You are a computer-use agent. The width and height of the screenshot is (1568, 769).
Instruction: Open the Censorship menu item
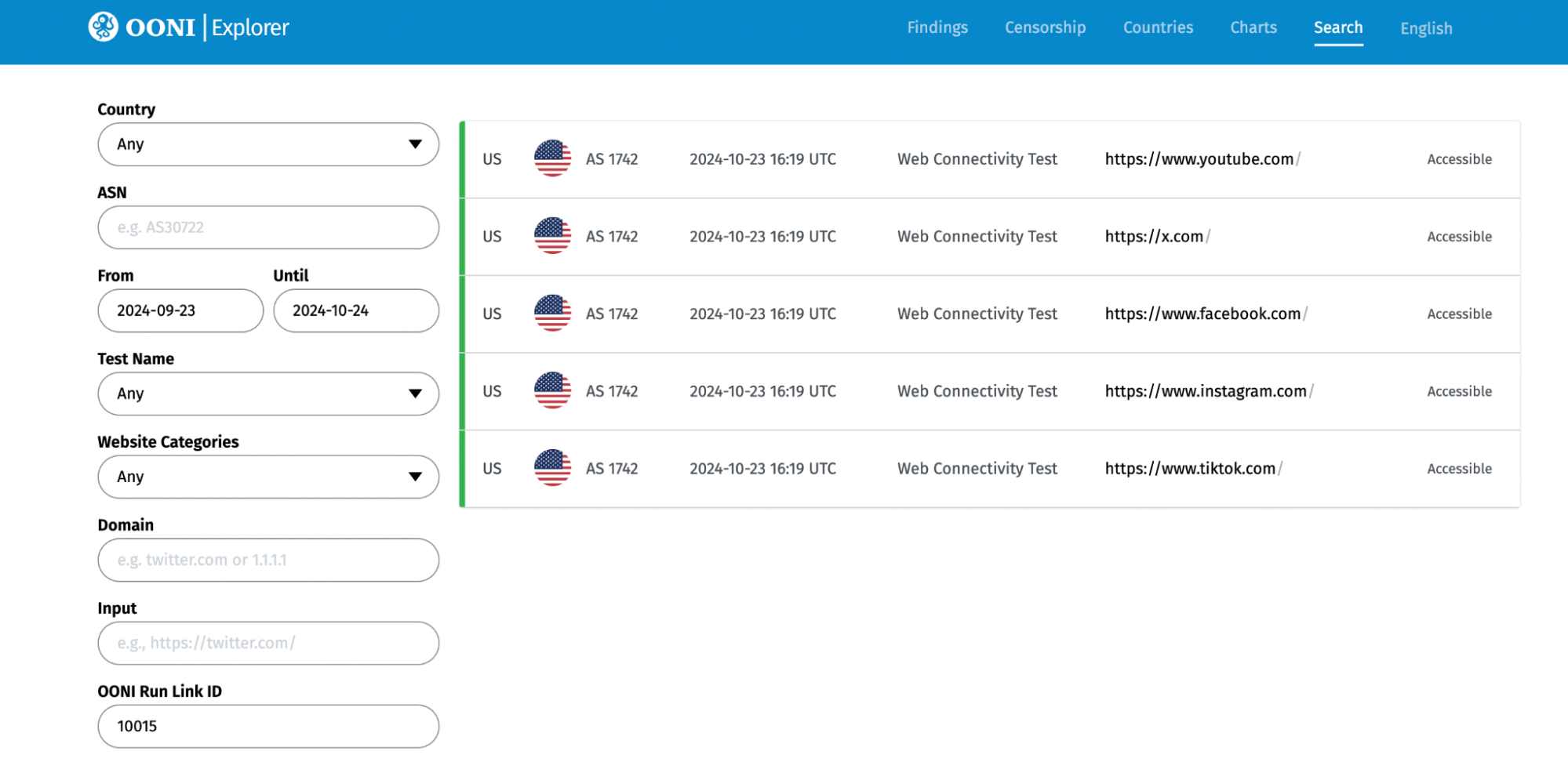tap(1045, 27)
